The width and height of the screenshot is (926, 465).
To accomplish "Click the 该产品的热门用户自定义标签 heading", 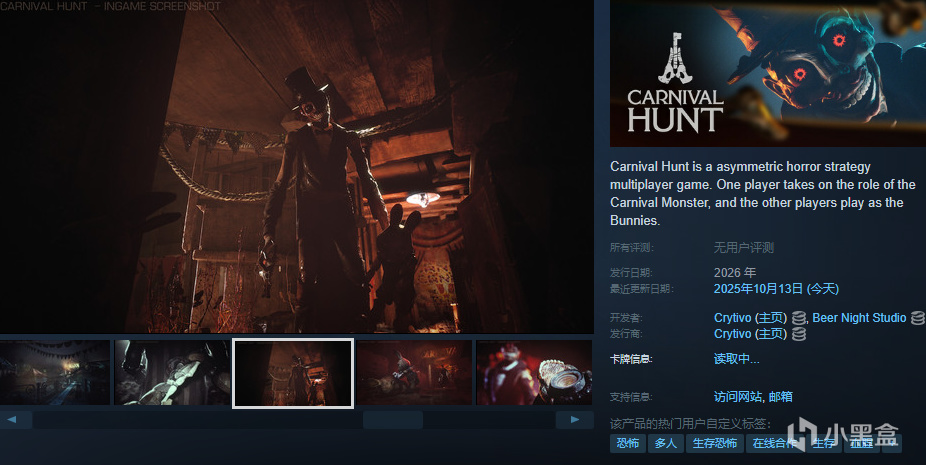I will tap(690, 424).
